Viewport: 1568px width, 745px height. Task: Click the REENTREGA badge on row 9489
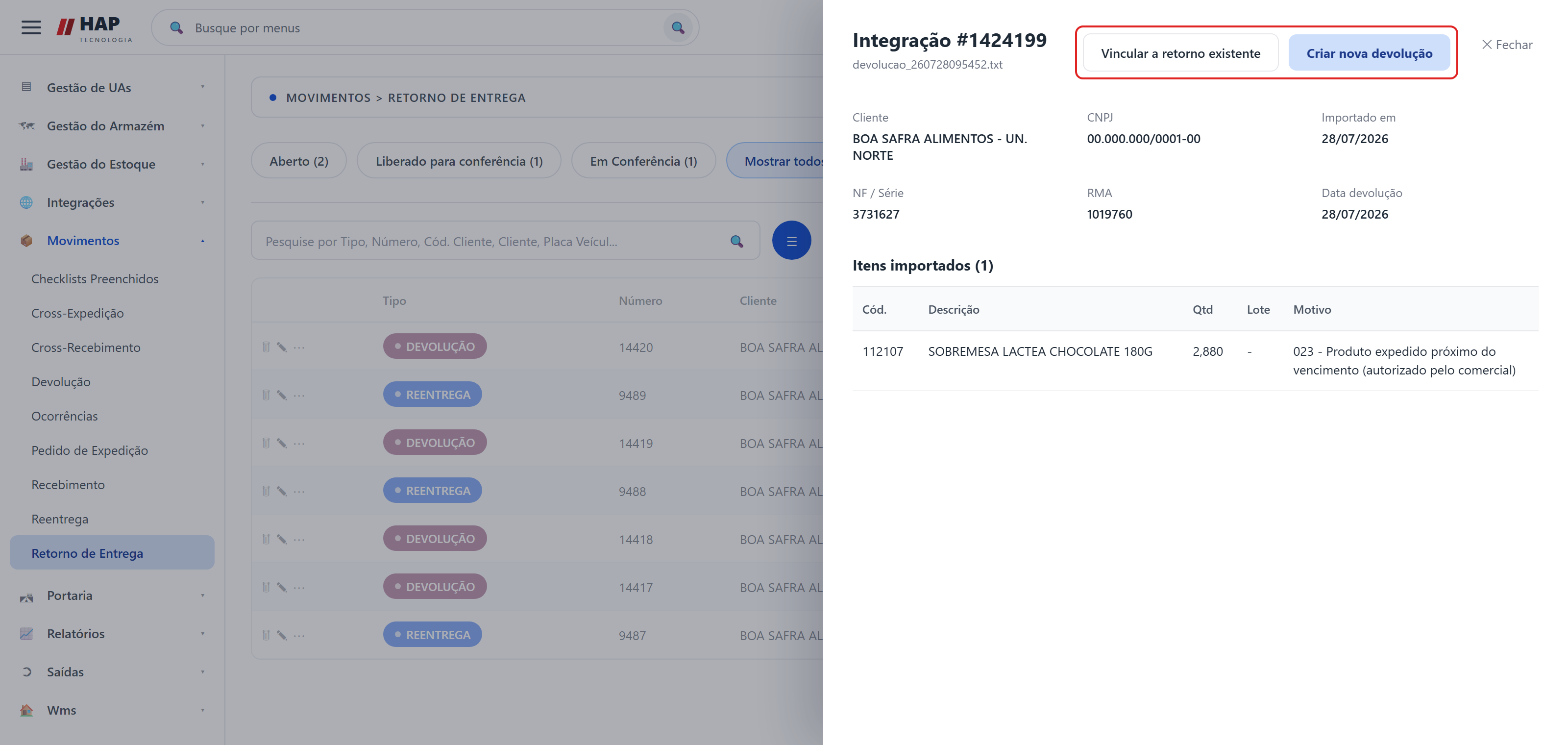pyautogui.click(x=432, y=395)
